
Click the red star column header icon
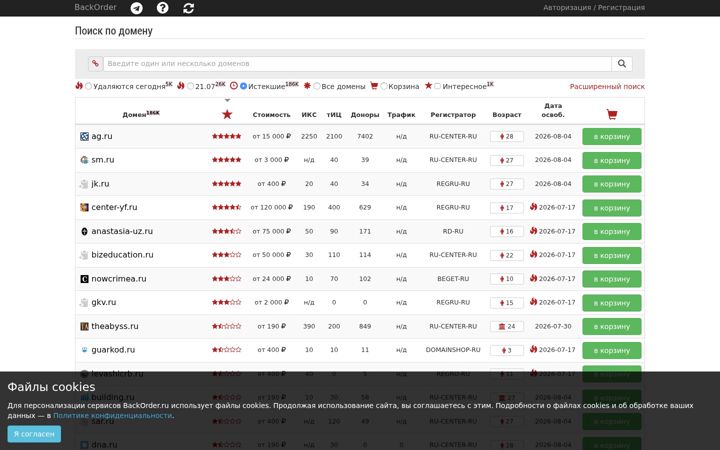point(227,114)
